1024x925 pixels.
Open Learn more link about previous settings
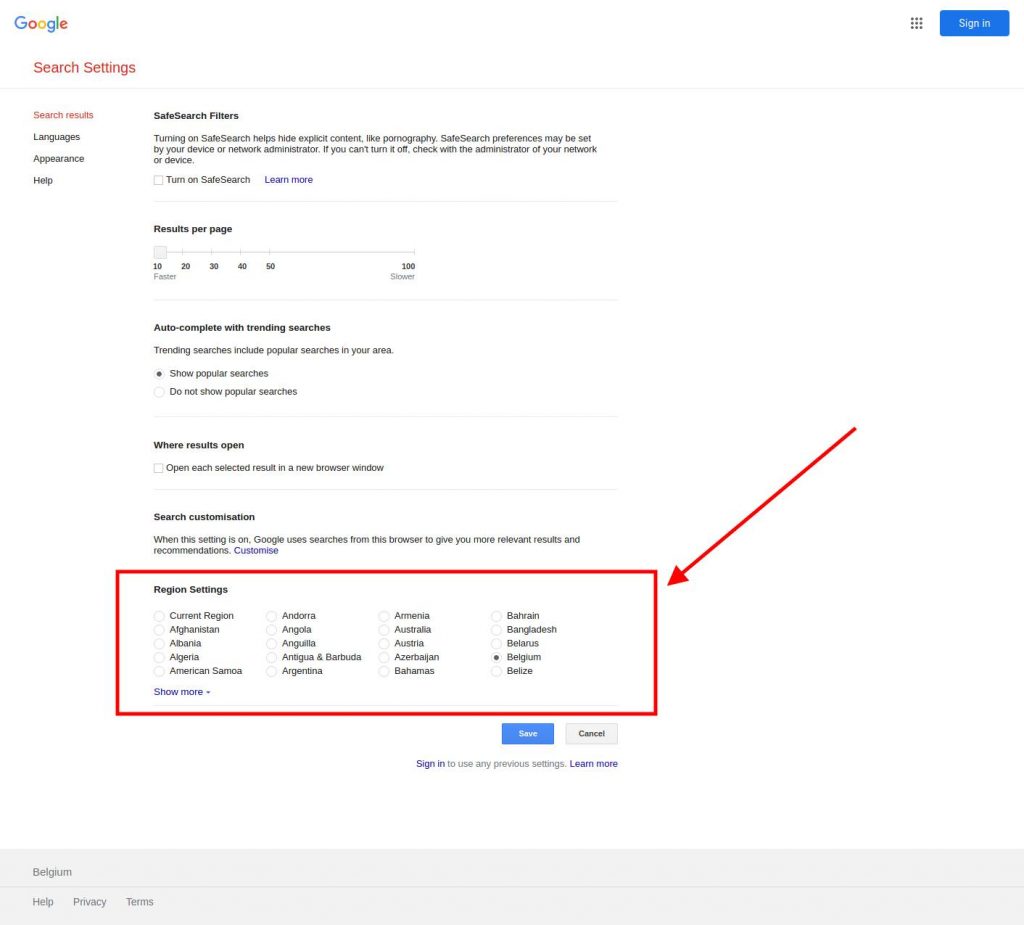(594, 764)
